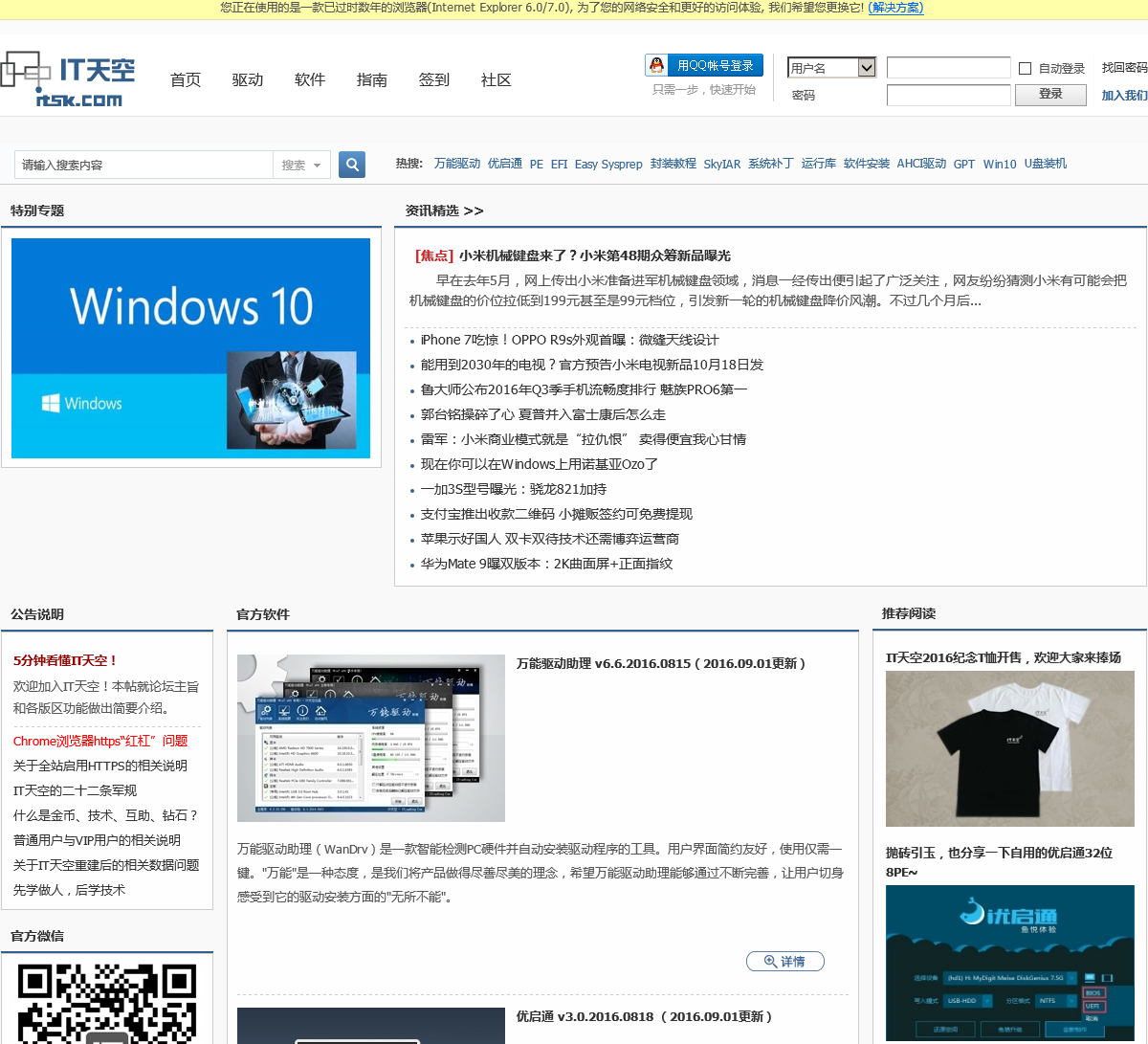Click the 登录 button
The height and width of the screenshot is (1044, 1148).
(1050, 95)
